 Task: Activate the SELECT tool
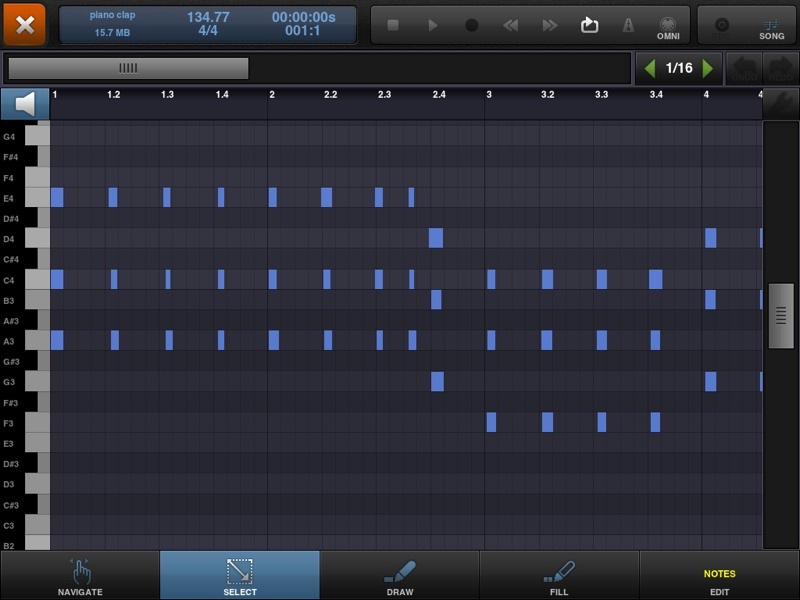pyautogui.click(x=240, y=576)
